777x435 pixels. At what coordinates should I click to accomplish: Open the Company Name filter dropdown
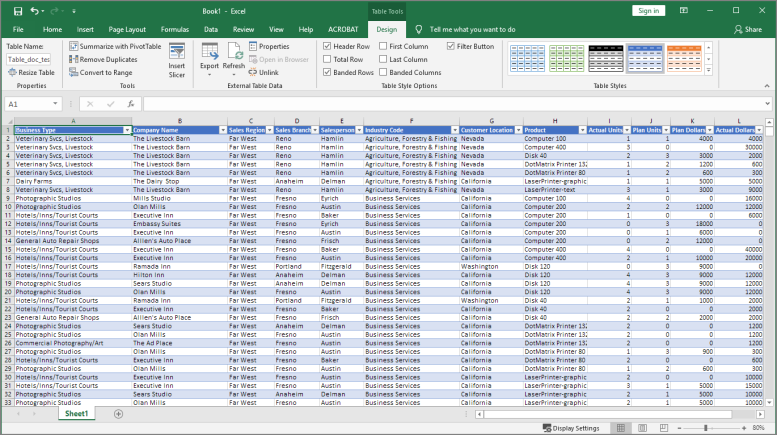(222, 130)
